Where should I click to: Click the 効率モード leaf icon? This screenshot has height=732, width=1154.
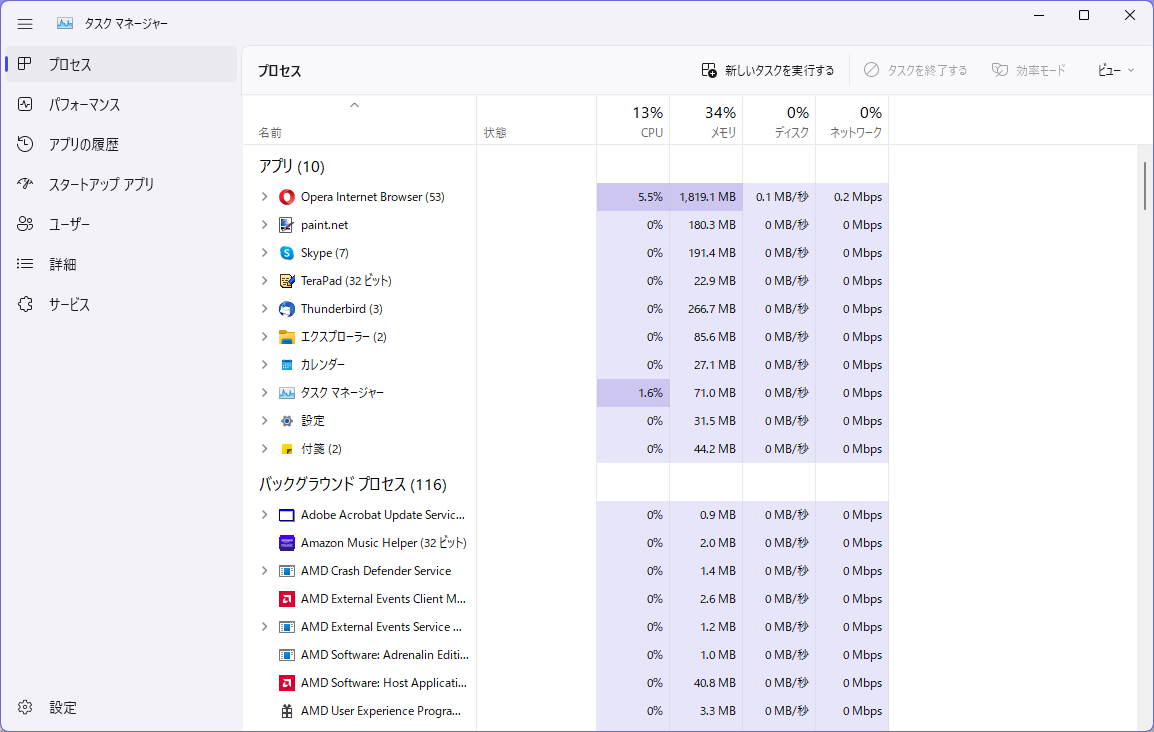pyautogui.click(x=999, y=70)
